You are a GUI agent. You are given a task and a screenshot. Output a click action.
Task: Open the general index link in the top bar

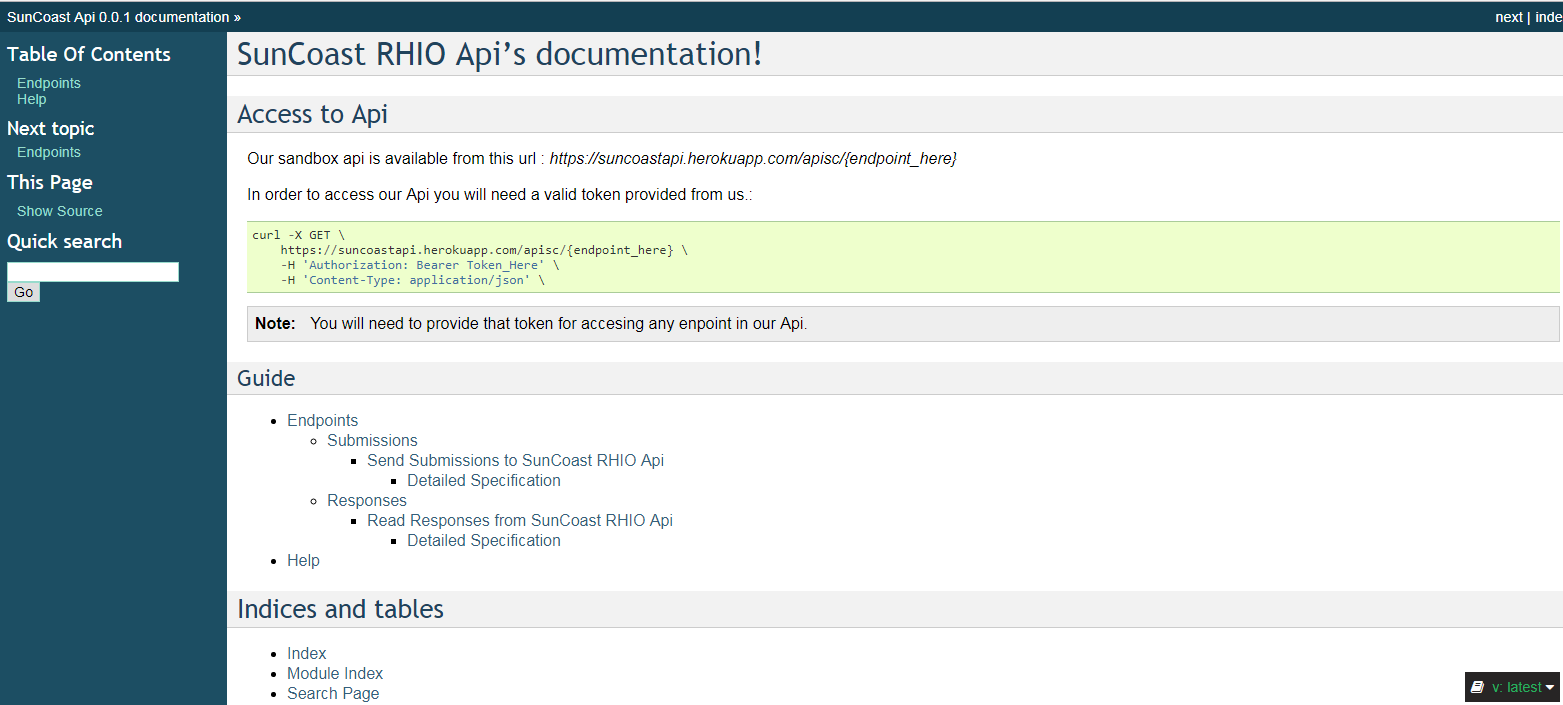tap(1549, 17)
